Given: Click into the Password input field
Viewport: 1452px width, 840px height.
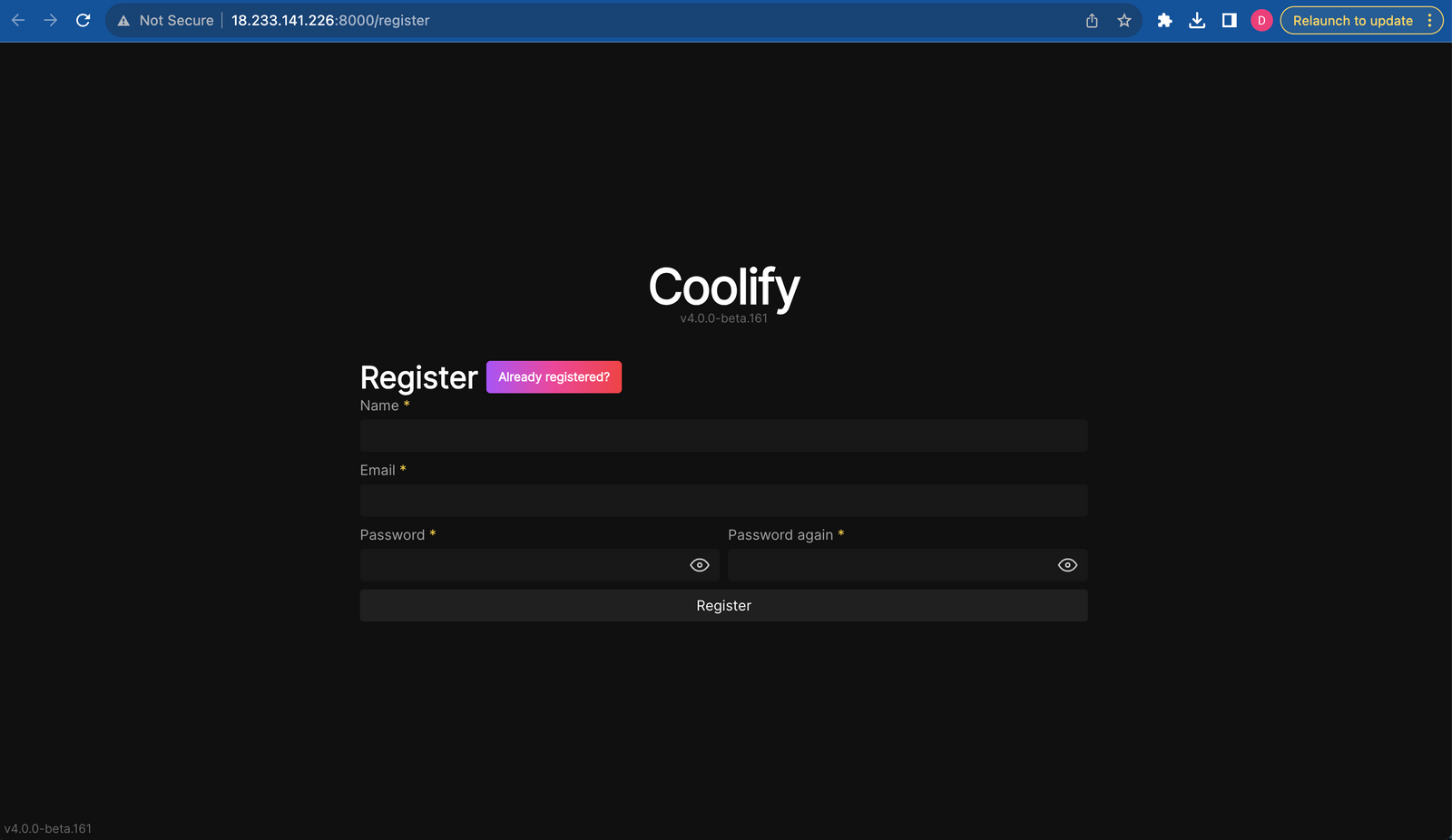Looking at the screenshot, I should click(x=522, y=565).
